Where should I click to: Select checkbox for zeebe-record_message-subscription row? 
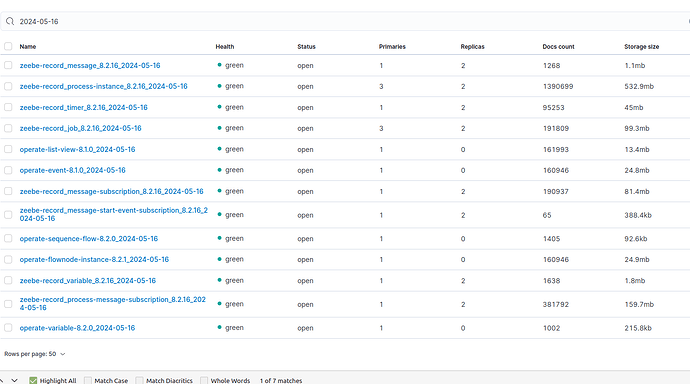click(8, 191)
